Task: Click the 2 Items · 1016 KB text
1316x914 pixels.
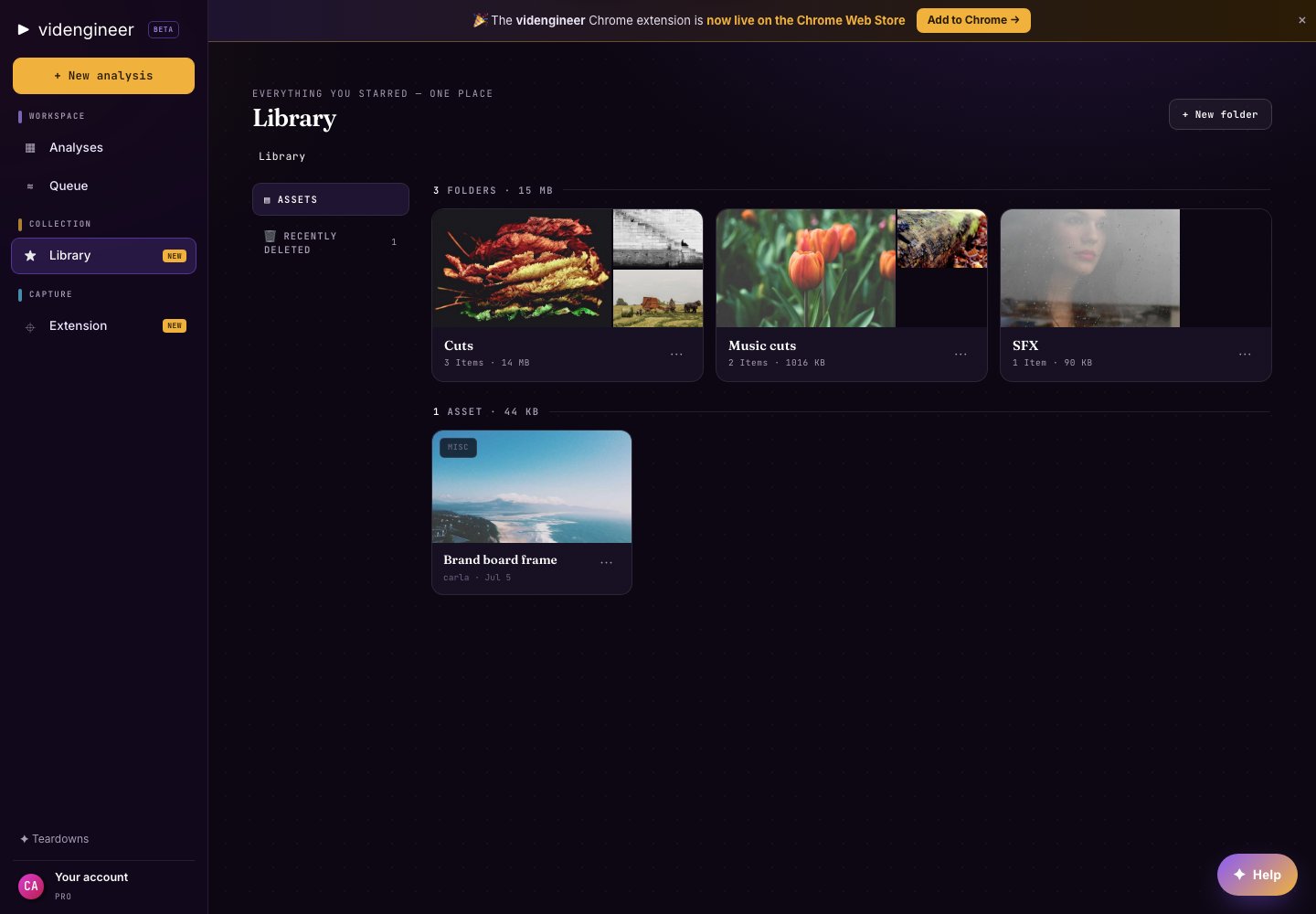Action: click(x=777, y=363)
